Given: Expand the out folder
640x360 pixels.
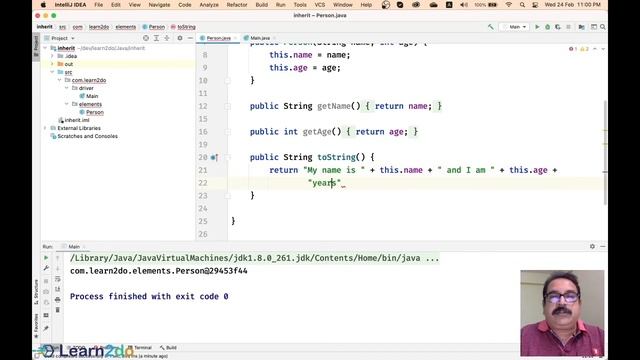Looking at the screenshot, I should (52, 64).
